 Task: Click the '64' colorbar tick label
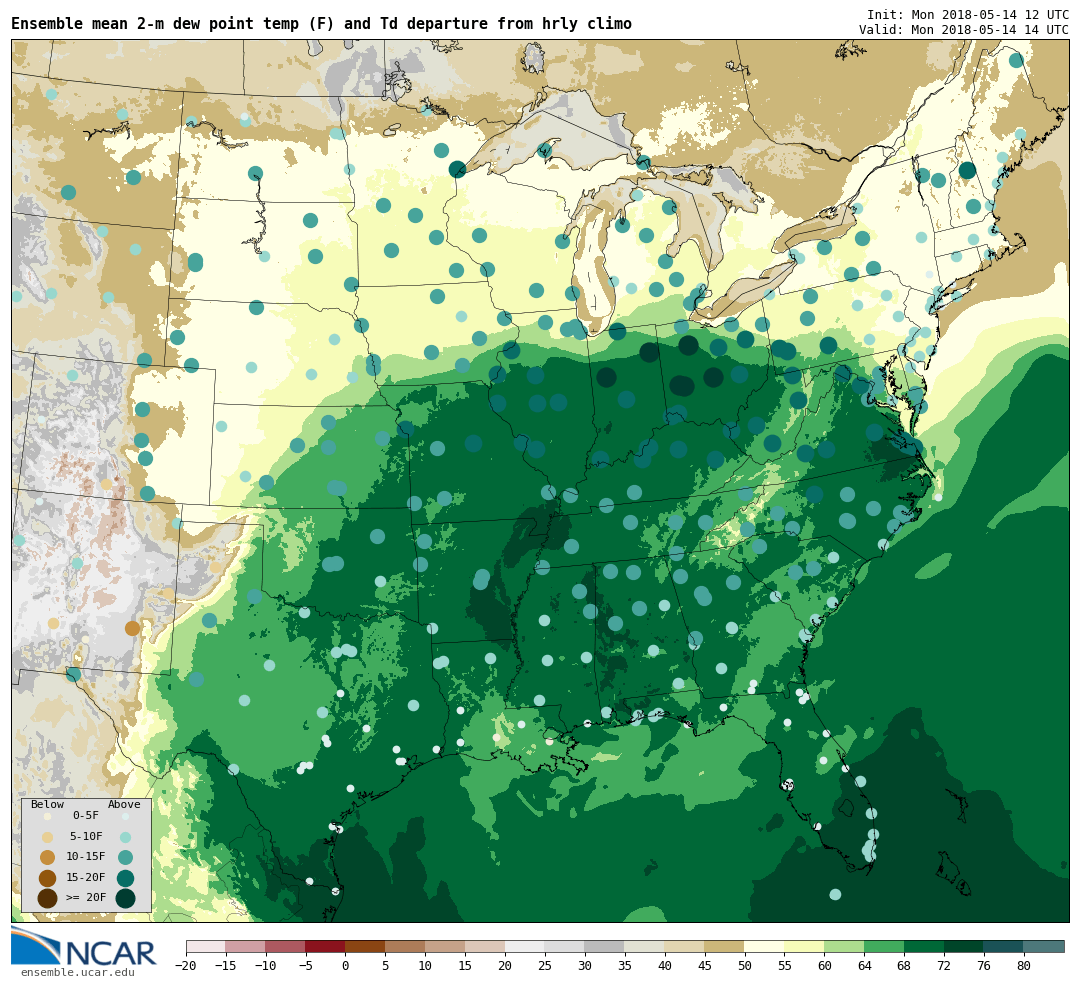[x=865, y=966]
